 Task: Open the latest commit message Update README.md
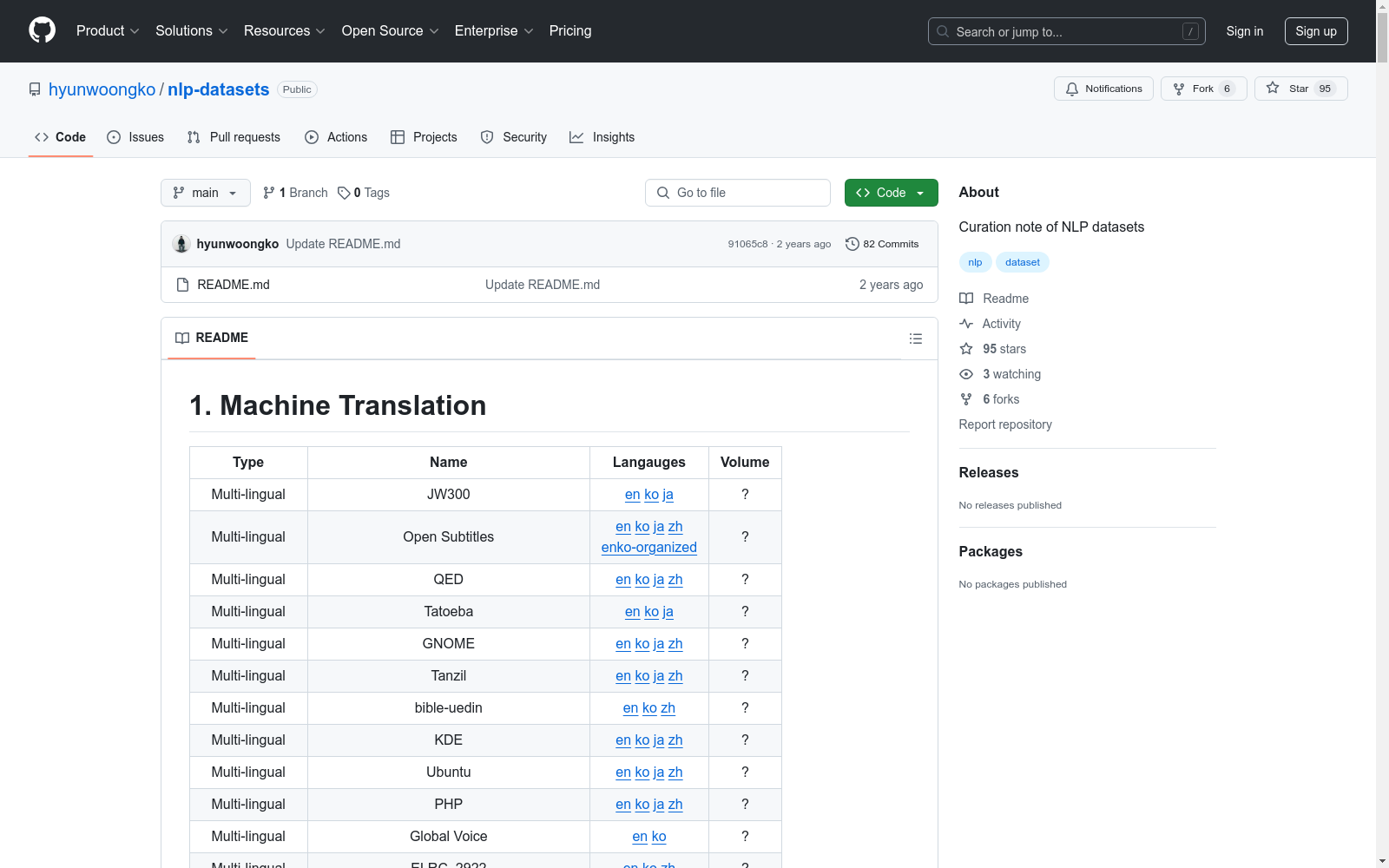point(344,244)
